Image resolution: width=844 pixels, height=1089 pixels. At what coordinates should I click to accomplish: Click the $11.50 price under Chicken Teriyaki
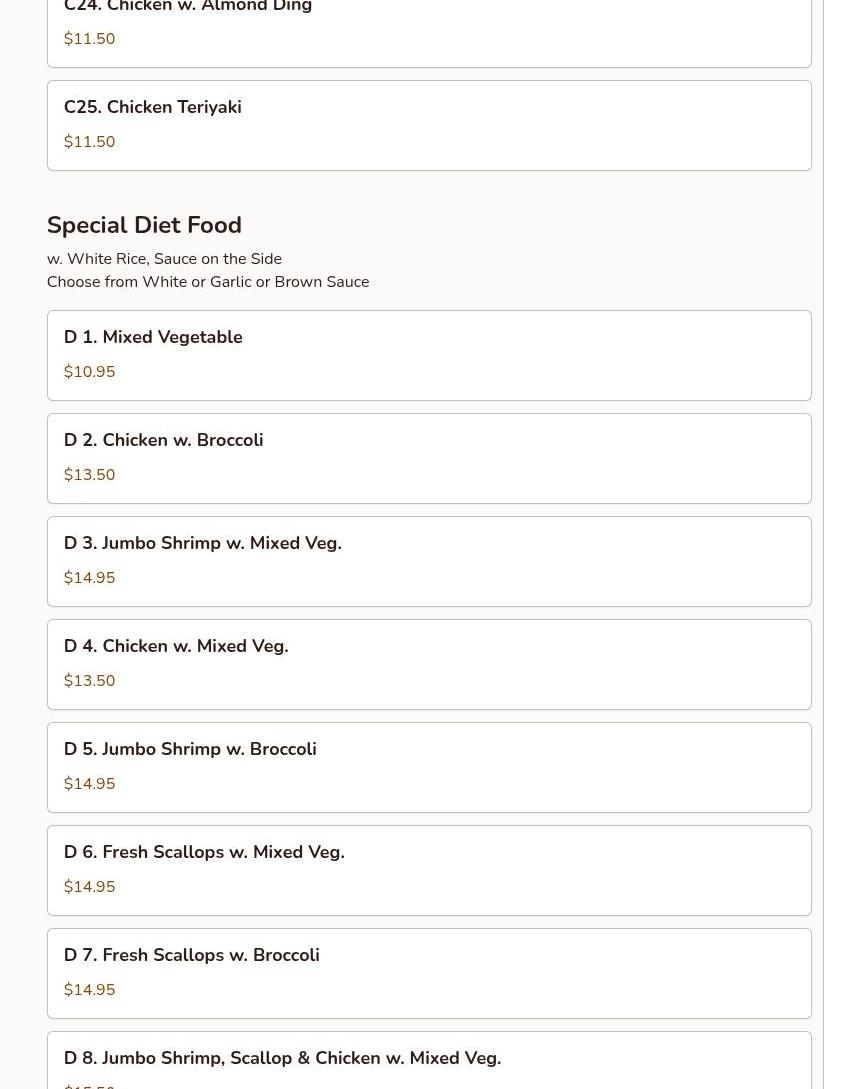(x=89, y=142)
